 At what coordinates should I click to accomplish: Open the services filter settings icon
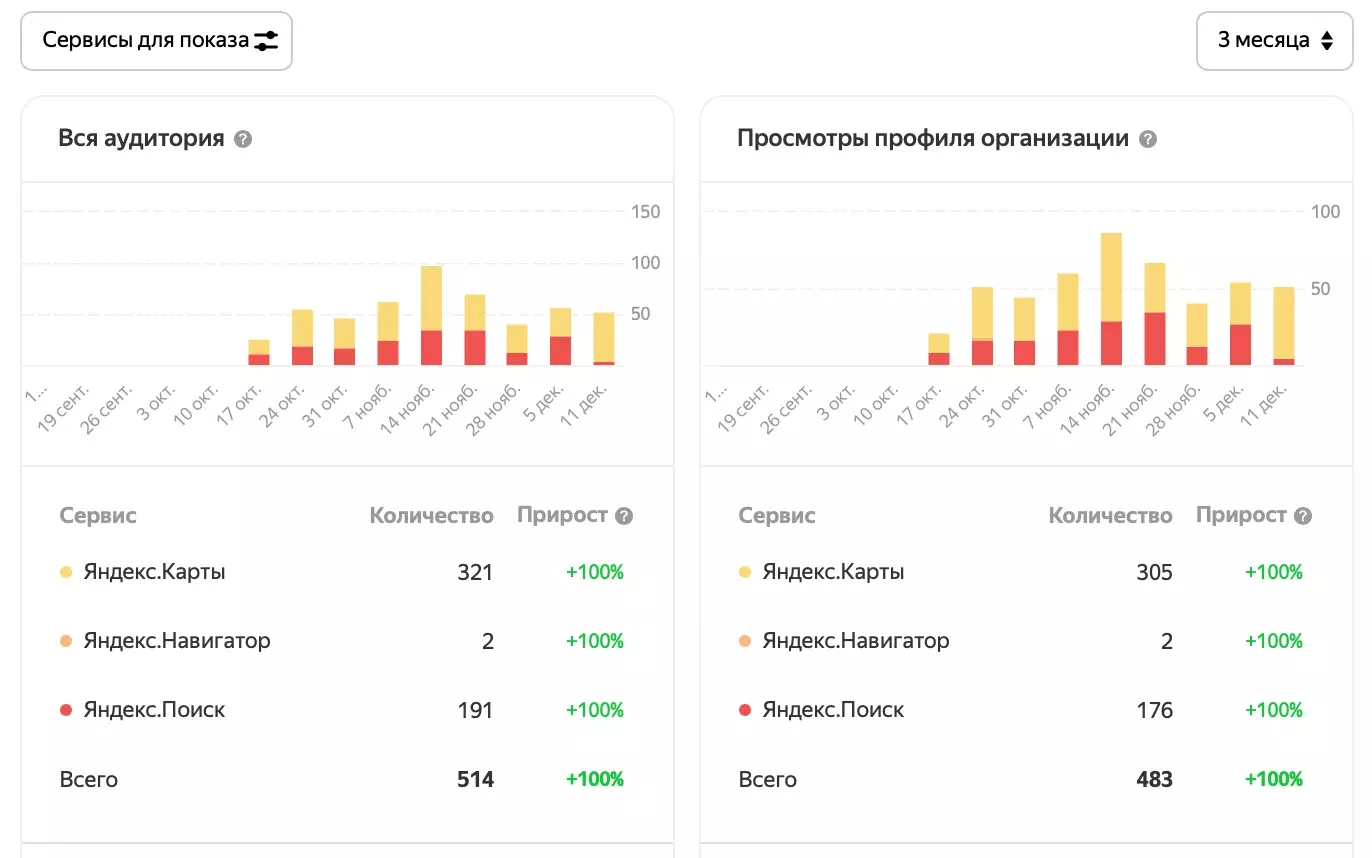pos(266,41)
